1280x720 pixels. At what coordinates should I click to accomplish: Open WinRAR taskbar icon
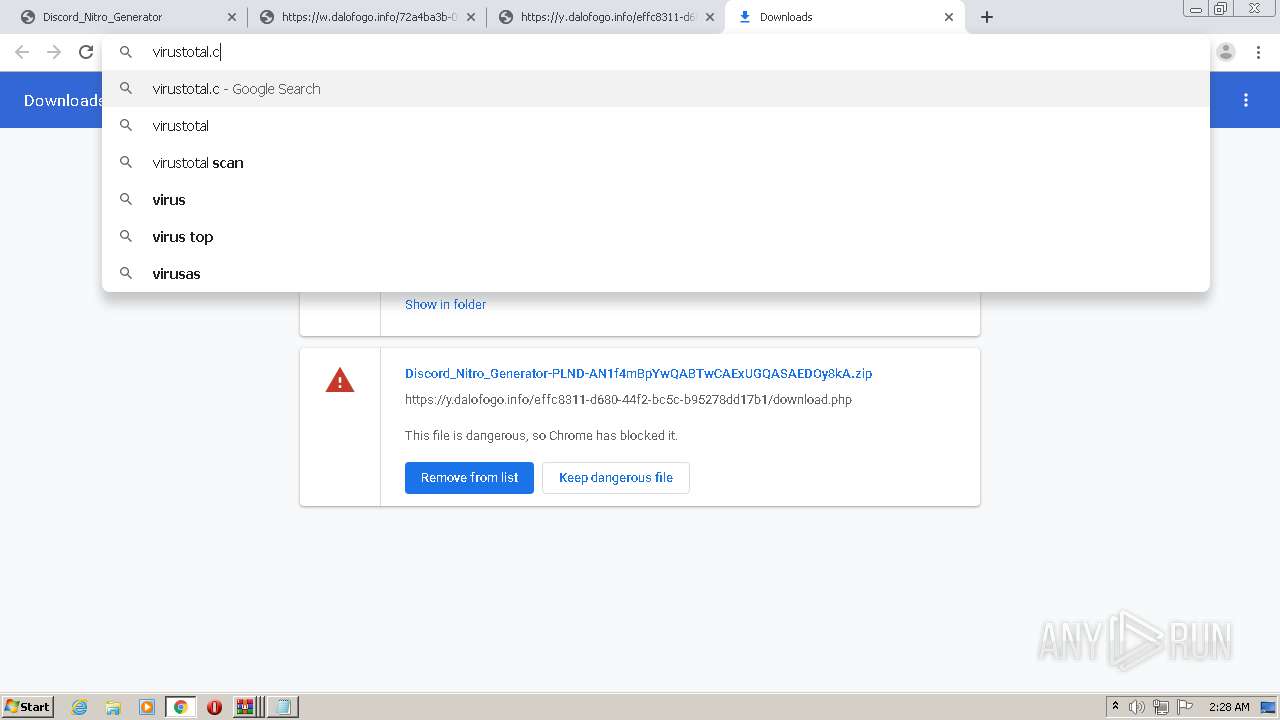246,707
